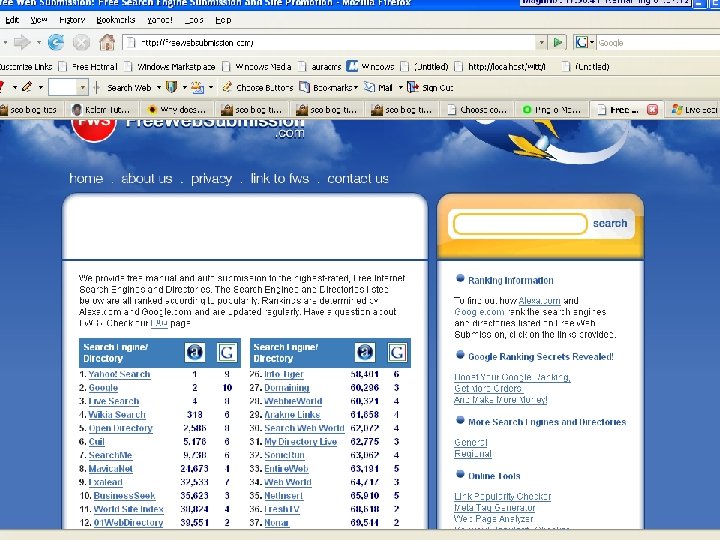Viewport: 720px width, 540px height.
Task: Click the page icon in the address bar
Action: pyautogui.click(x=131, y=43)
